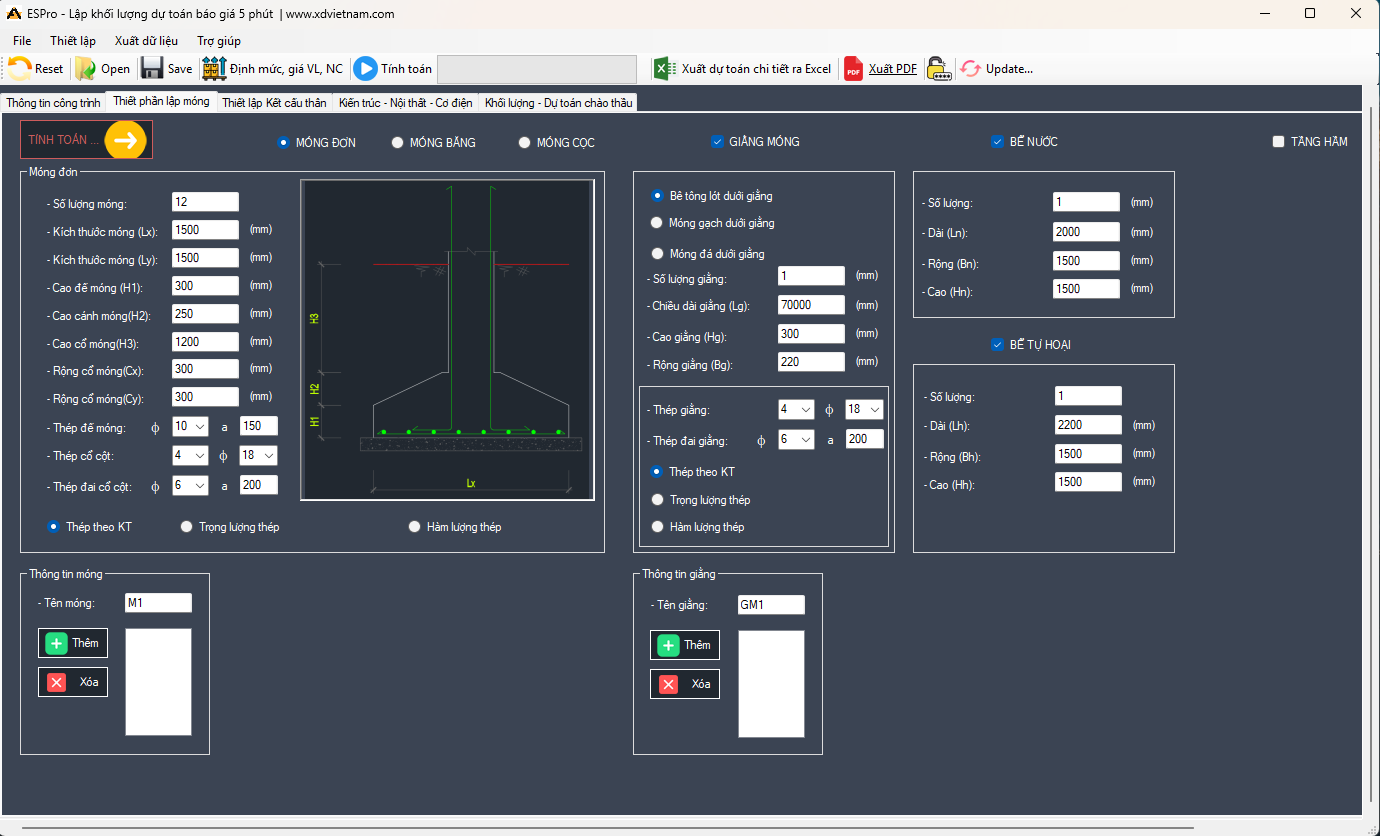This screenshot has width=1380, height=836.
Task: Select Móng gạch dưới giằng option
Action: click(656, 223)
